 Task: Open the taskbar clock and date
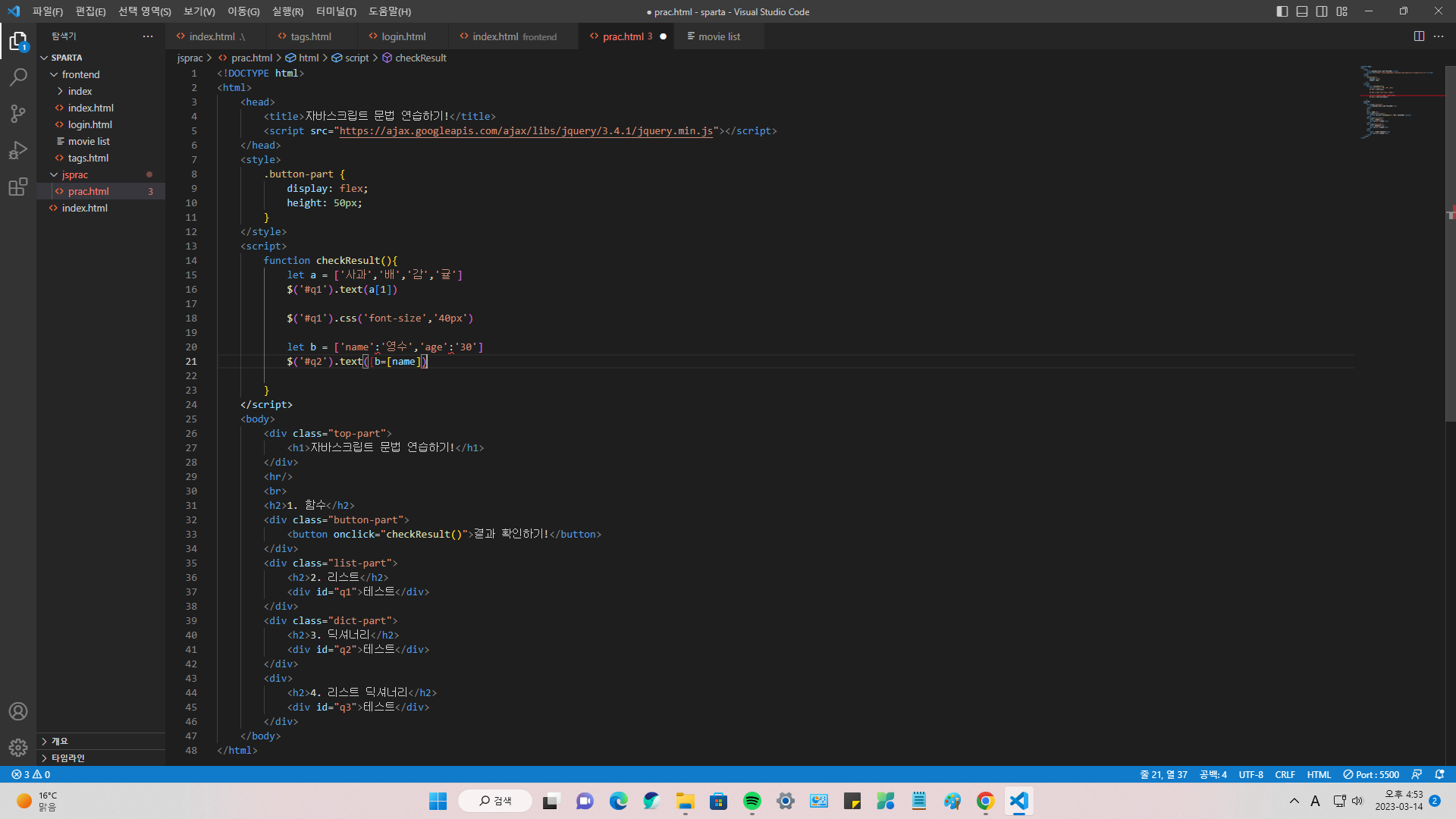click(x=1399, y=801)
